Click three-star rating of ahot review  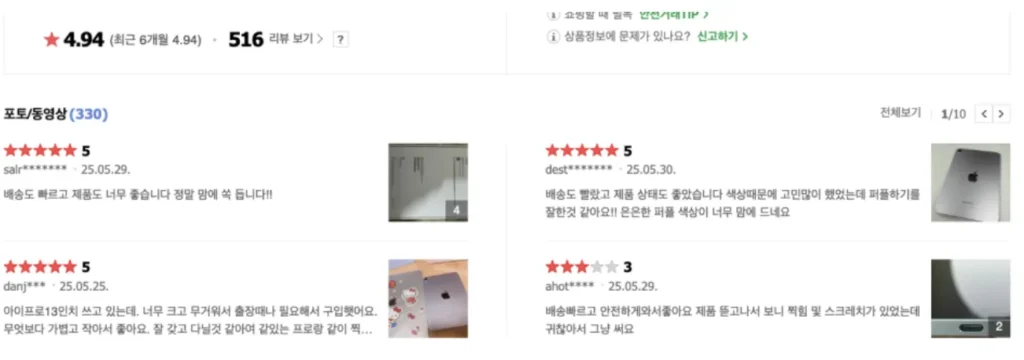(x=581, y=267)
